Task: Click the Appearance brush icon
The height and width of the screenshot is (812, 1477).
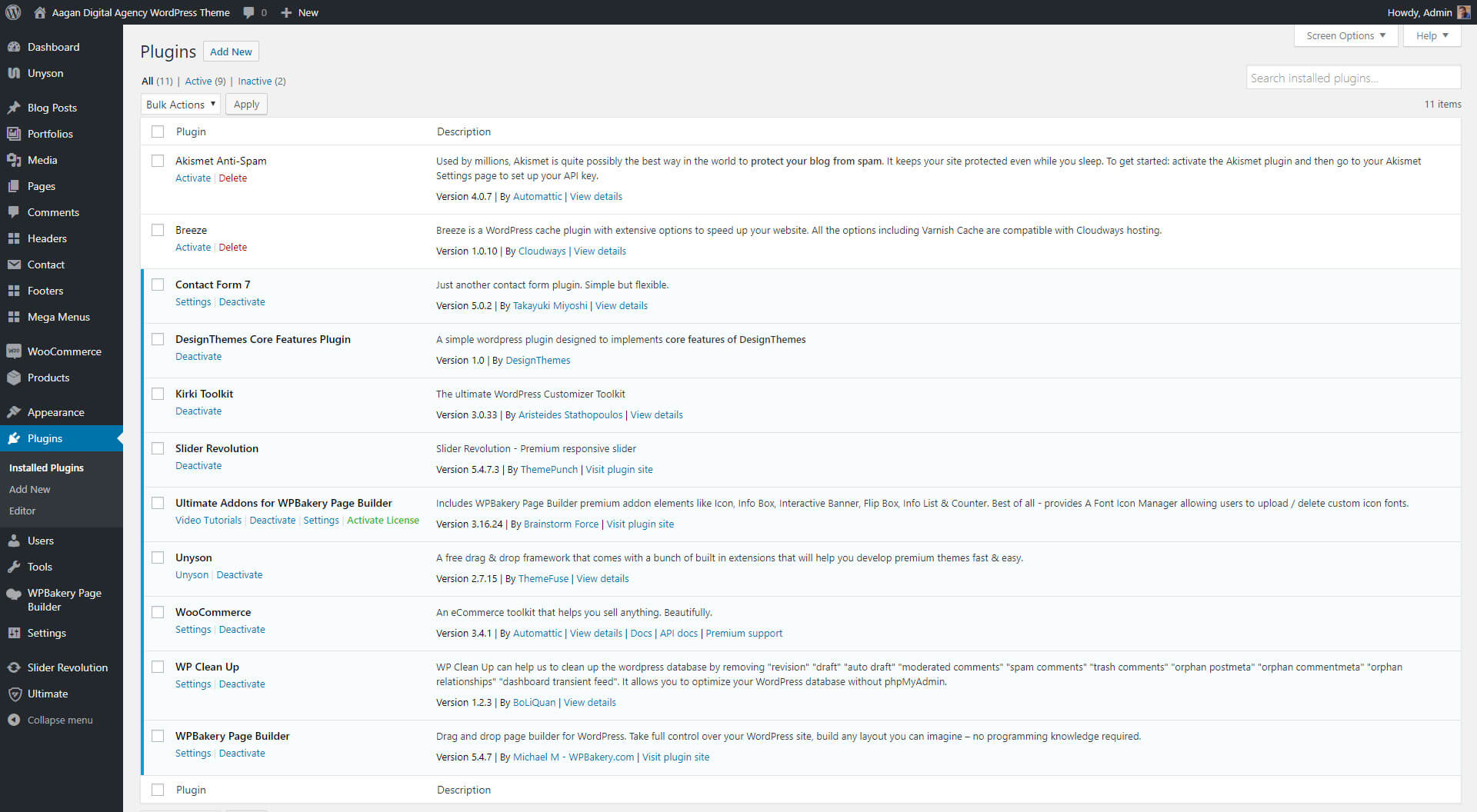Action: coord(14,412)
